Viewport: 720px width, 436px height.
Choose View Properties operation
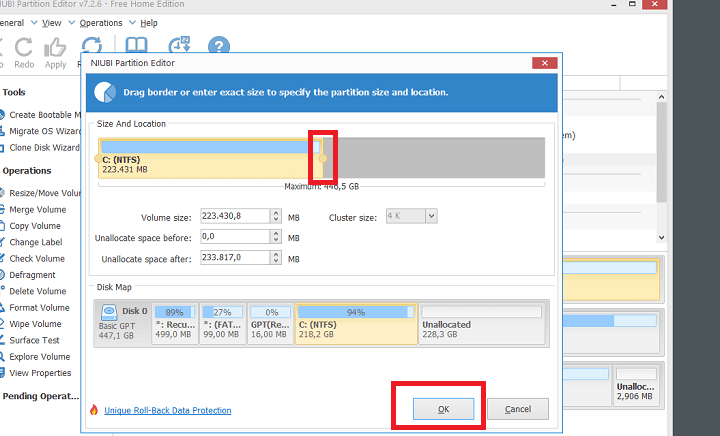pyautogui.click(x=40, y=373)
